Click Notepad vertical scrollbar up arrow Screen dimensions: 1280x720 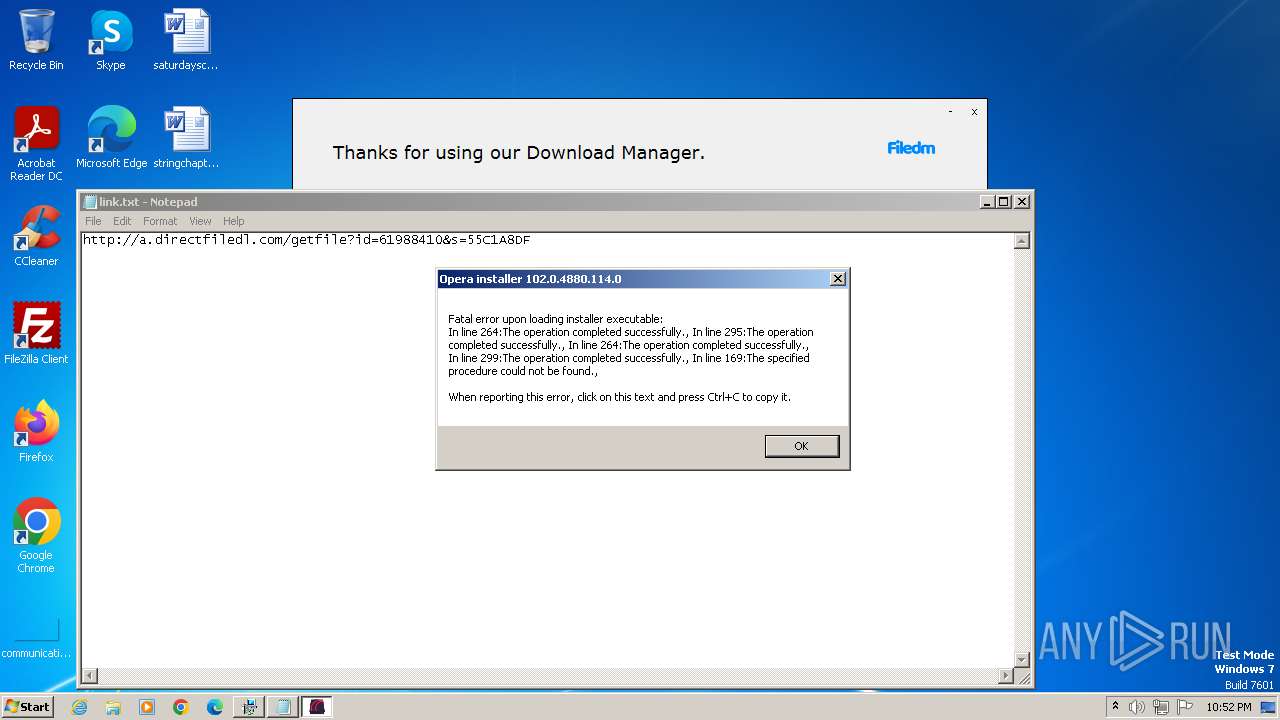[1021, 241]
